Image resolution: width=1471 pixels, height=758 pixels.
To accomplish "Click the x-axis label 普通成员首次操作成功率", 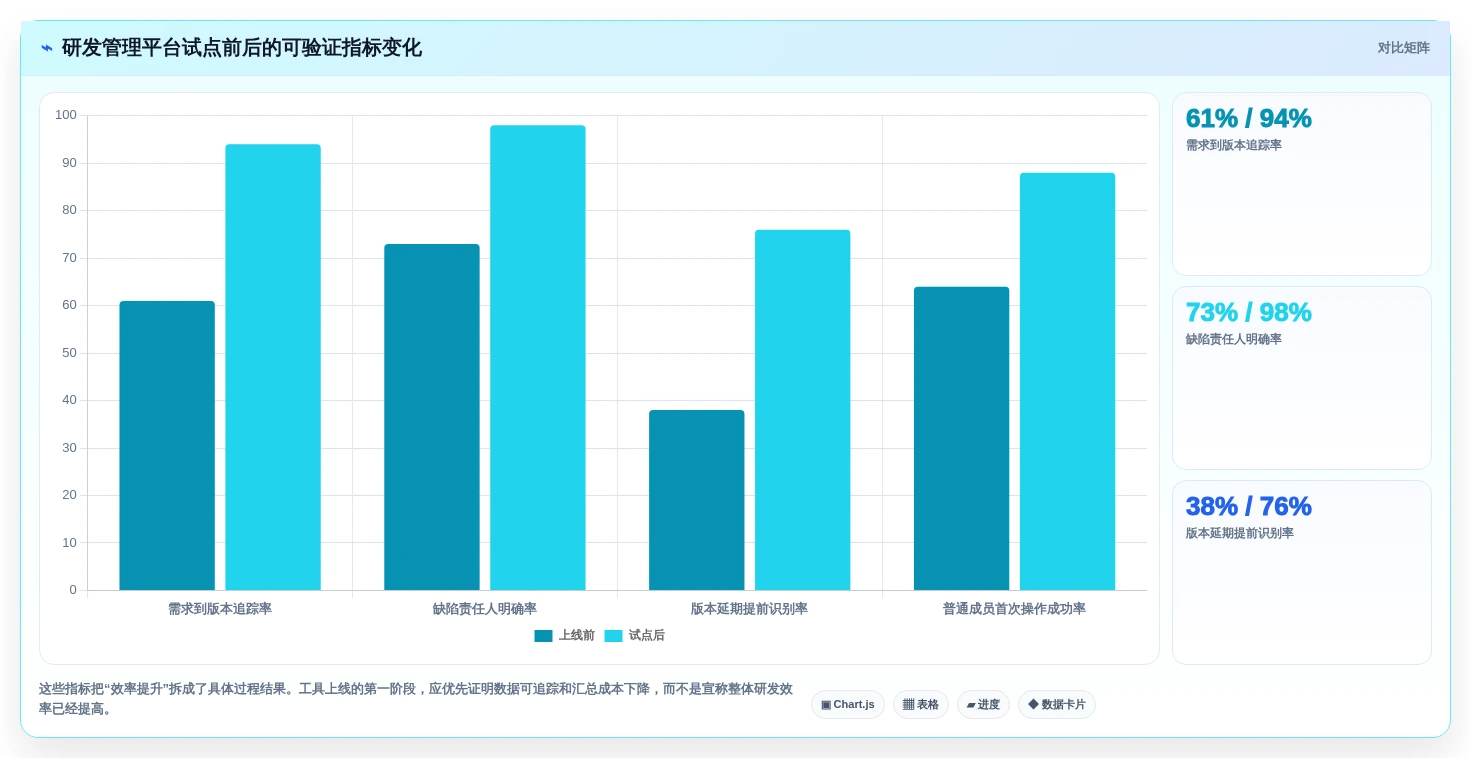I will pos(1015,609).
